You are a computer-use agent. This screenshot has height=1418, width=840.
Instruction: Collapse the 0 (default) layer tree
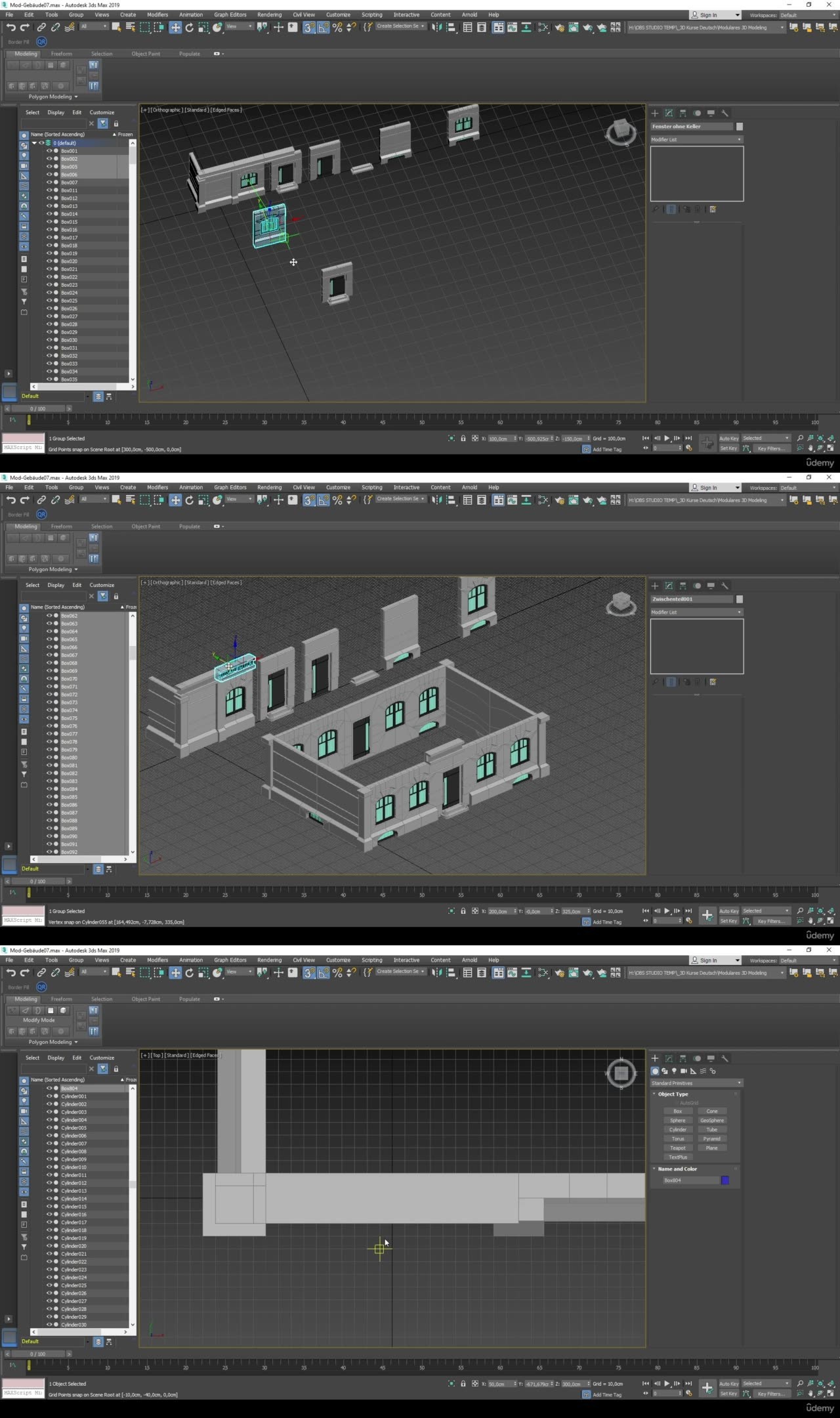[34, 143]
